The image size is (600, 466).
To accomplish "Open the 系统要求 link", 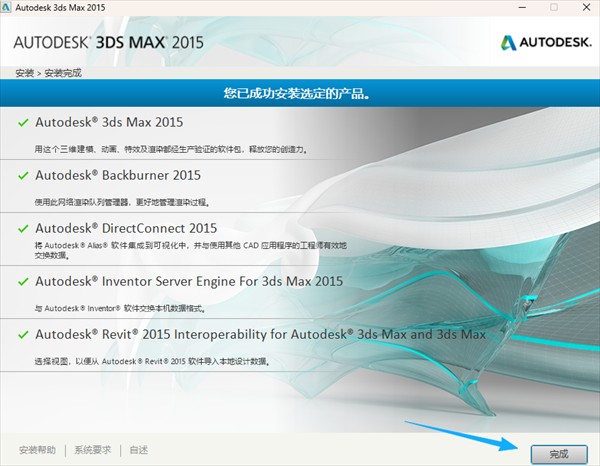I will [92, 451].
